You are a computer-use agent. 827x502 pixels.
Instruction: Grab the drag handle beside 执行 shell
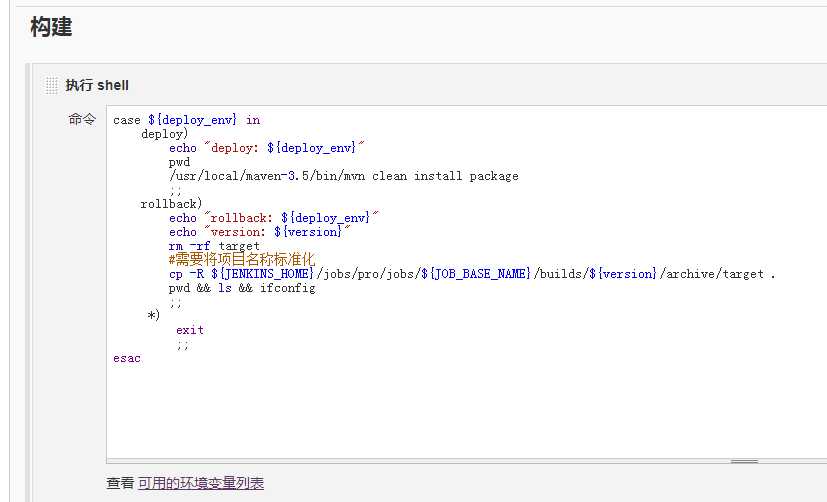(x=51, y=85)
